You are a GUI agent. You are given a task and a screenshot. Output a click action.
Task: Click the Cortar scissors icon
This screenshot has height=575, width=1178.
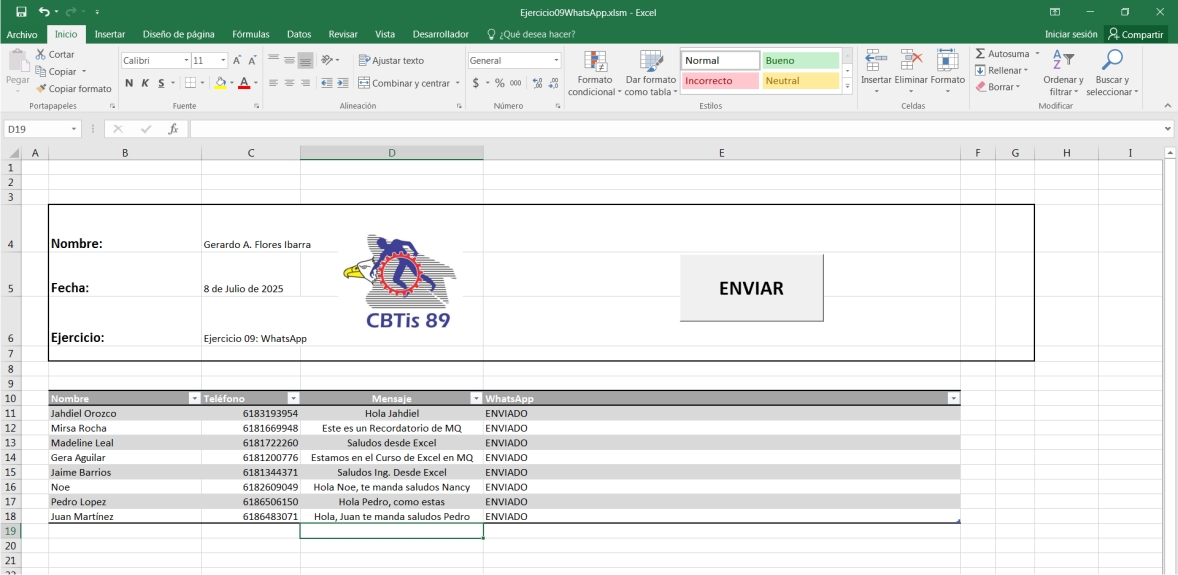(x=41, y=55)
